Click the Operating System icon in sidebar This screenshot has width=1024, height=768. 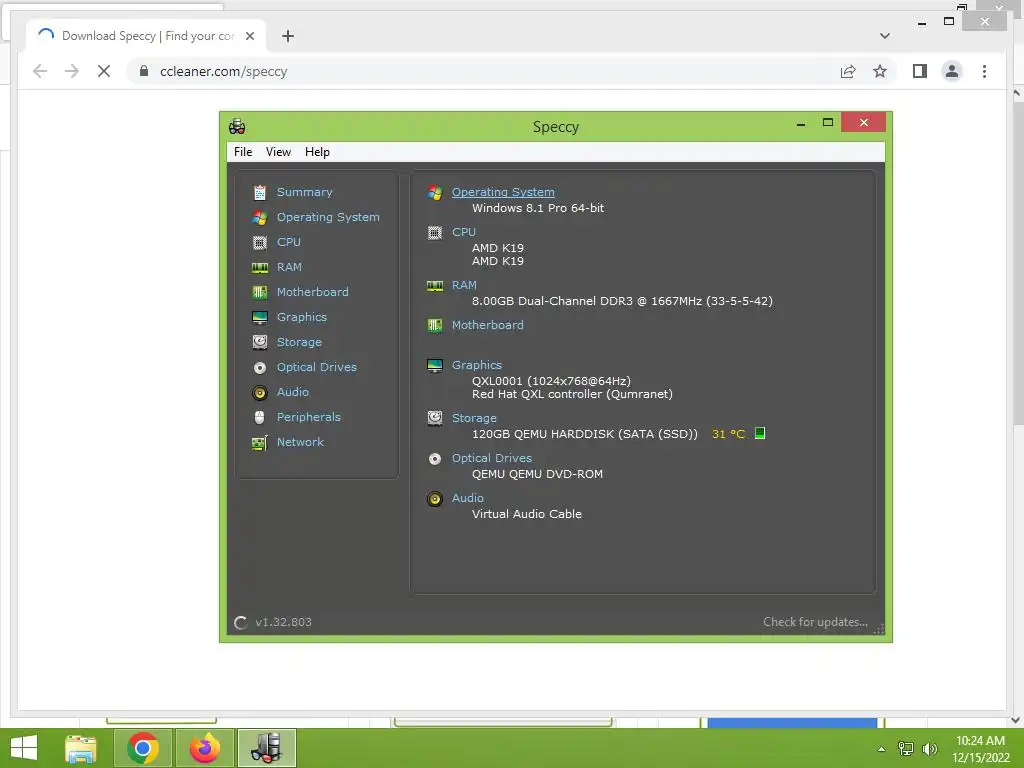[260, 217]
